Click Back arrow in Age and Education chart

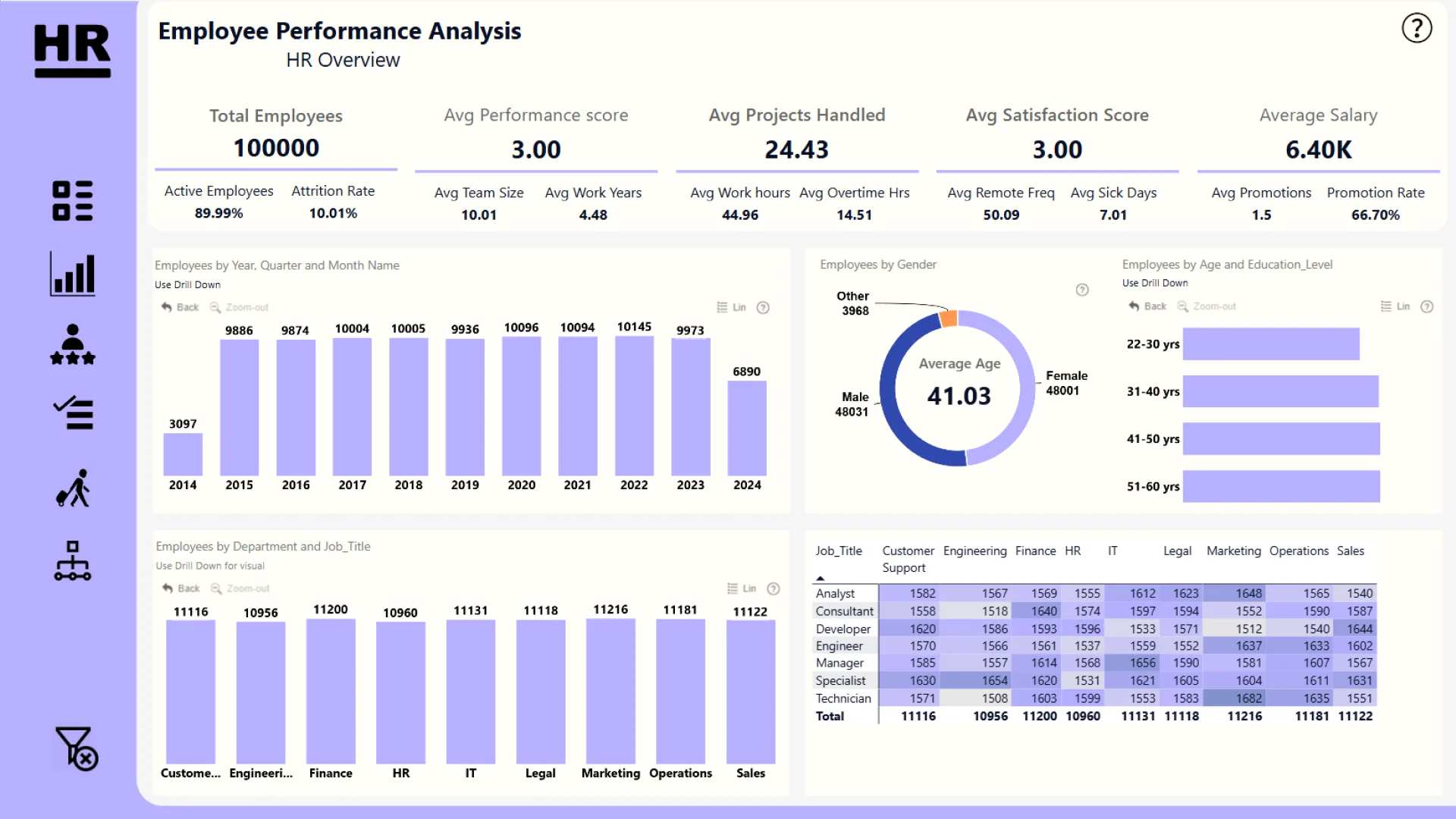[1147, 306]
